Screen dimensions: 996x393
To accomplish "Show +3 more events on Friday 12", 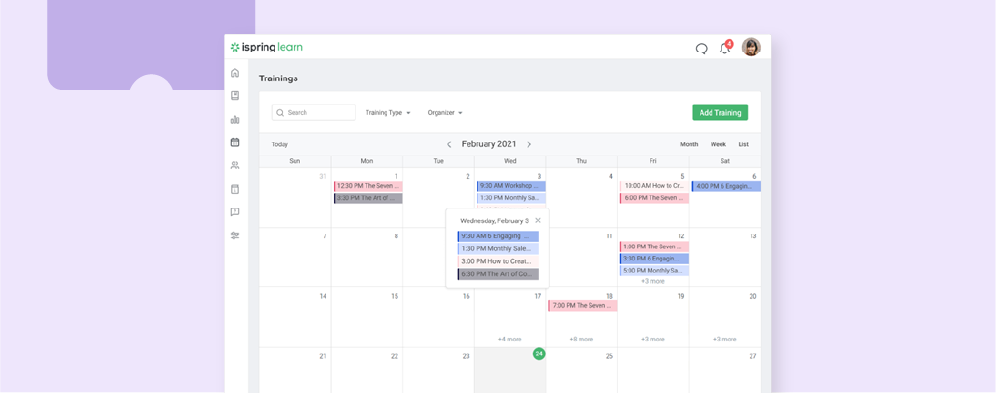I will pyautogui.click(x=652, y=281).
